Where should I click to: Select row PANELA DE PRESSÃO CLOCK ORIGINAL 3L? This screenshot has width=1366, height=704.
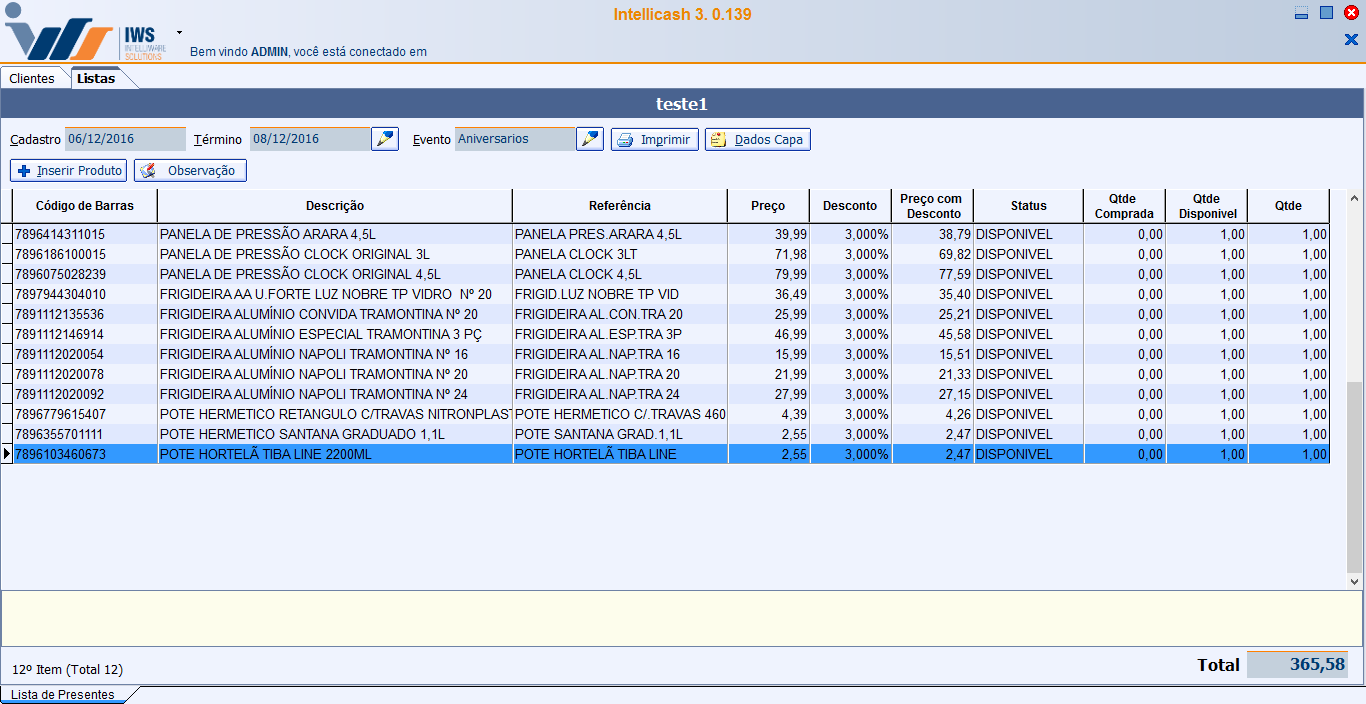pos(670,254)
